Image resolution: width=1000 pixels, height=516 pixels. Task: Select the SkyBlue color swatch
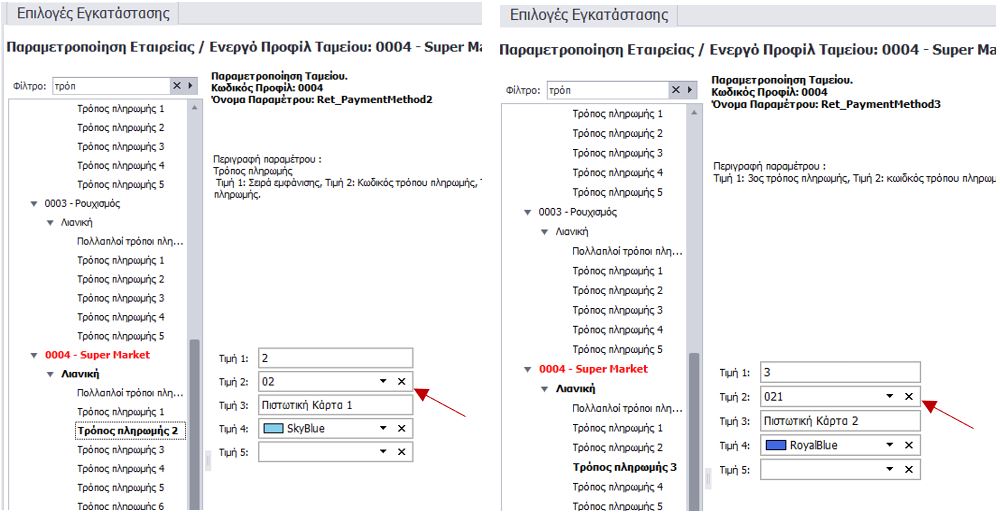272,428
